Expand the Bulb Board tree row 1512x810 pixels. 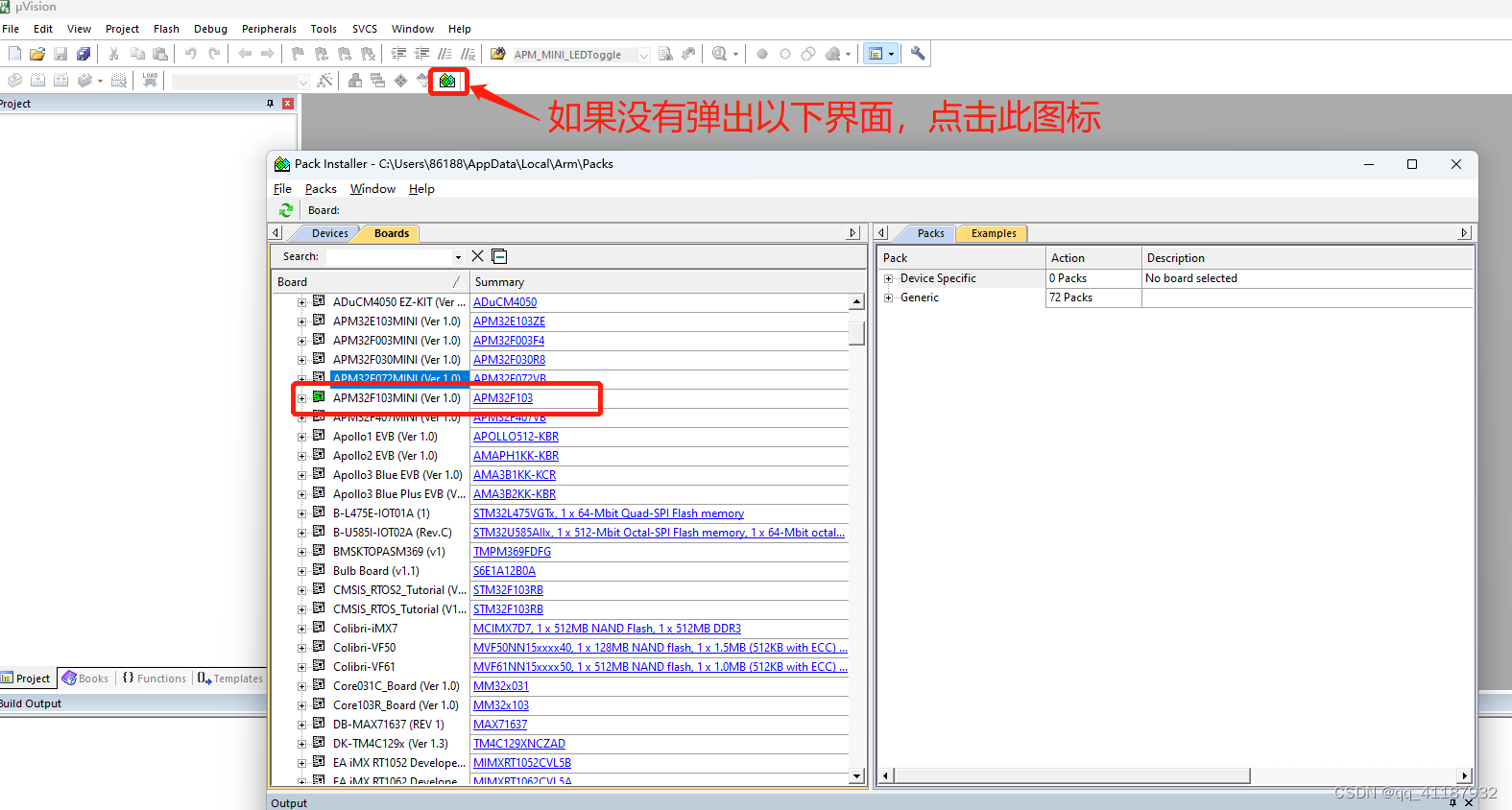[301, 571]
